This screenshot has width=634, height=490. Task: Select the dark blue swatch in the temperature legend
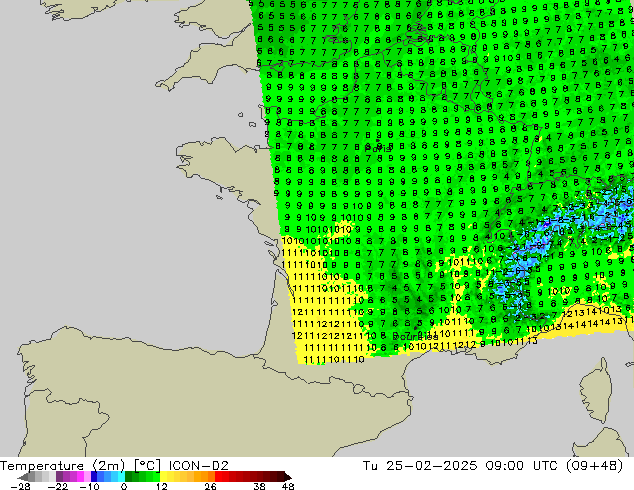94,477
